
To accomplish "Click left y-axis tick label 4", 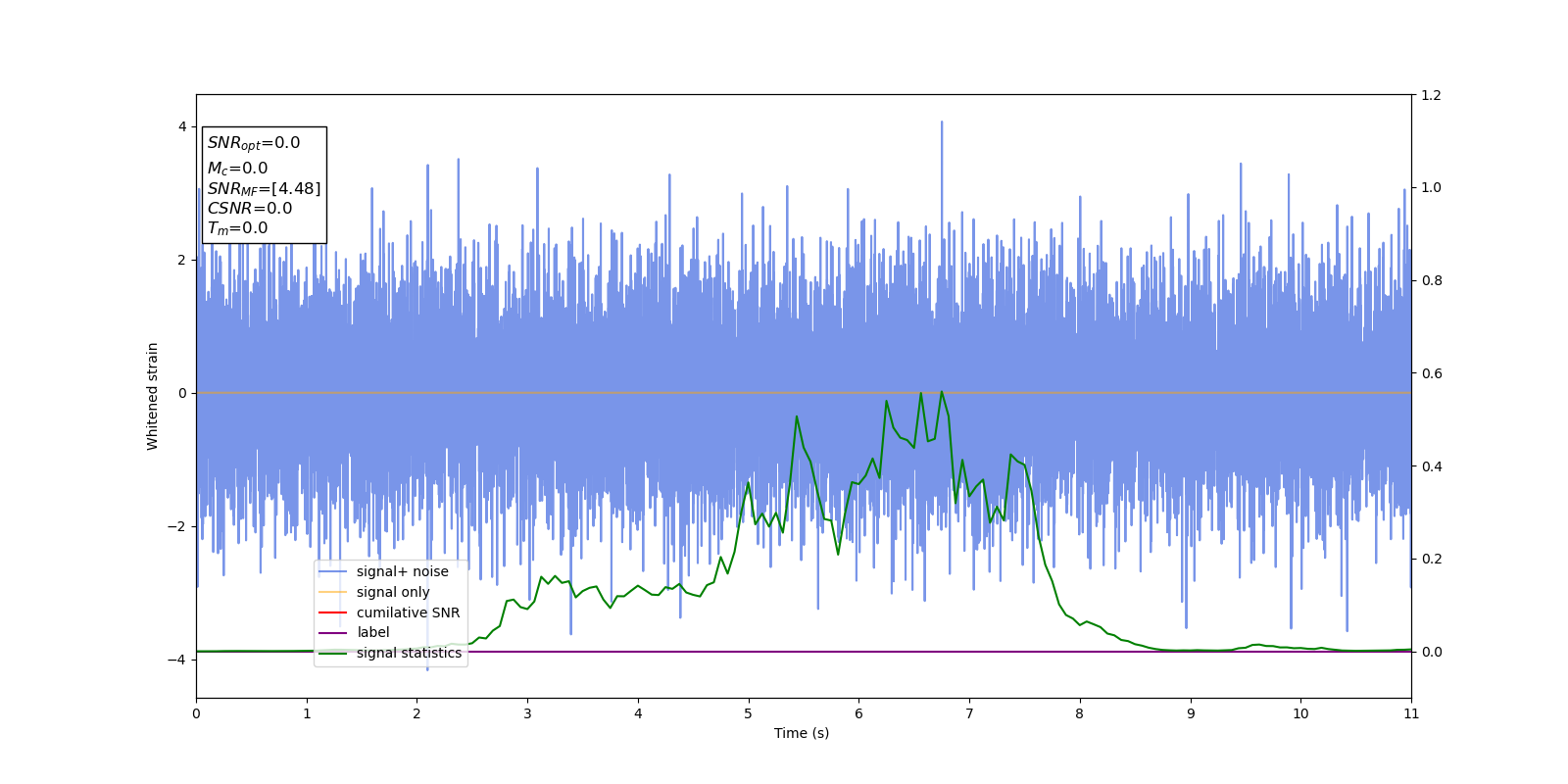I will coord(182,126).
